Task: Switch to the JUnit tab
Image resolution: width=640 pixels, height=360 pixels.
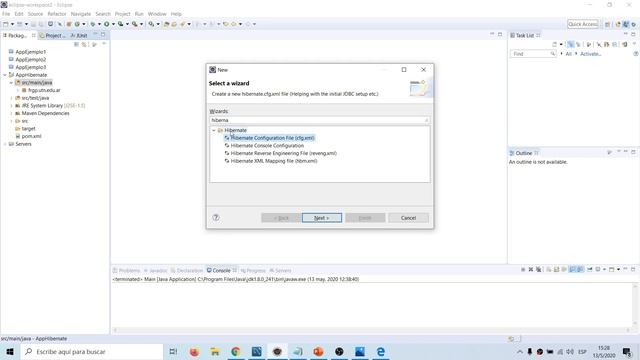Action: click(79, 36)
